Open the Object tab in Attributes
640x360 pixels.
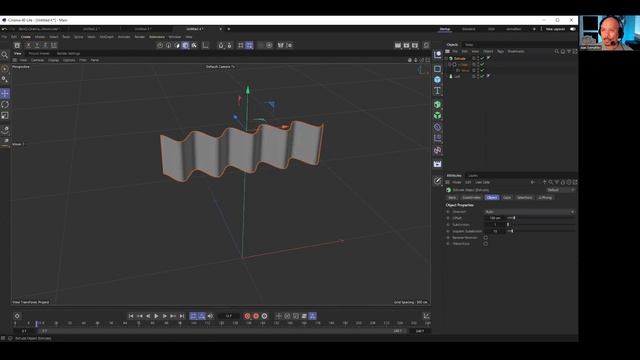click(492, 198)
